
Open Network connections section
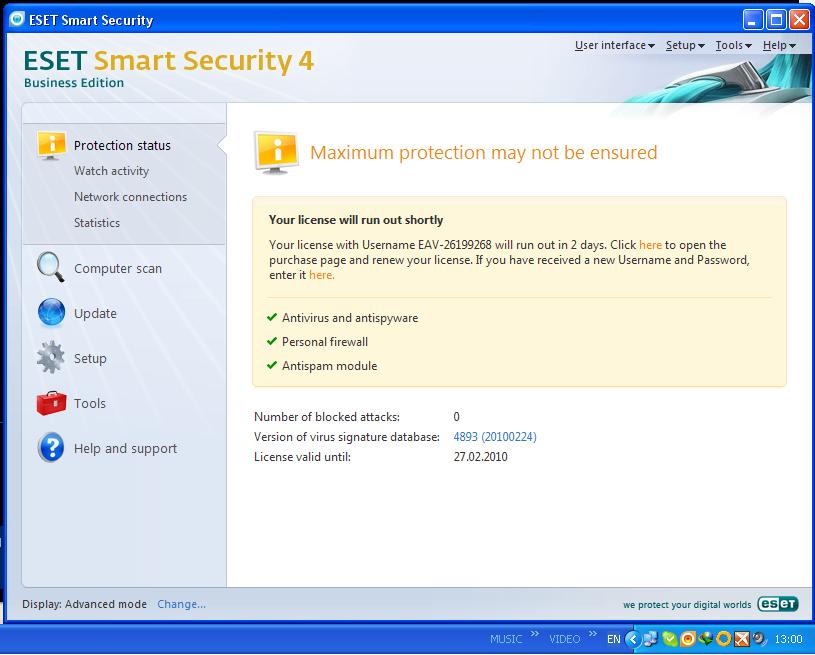(130, 197)
